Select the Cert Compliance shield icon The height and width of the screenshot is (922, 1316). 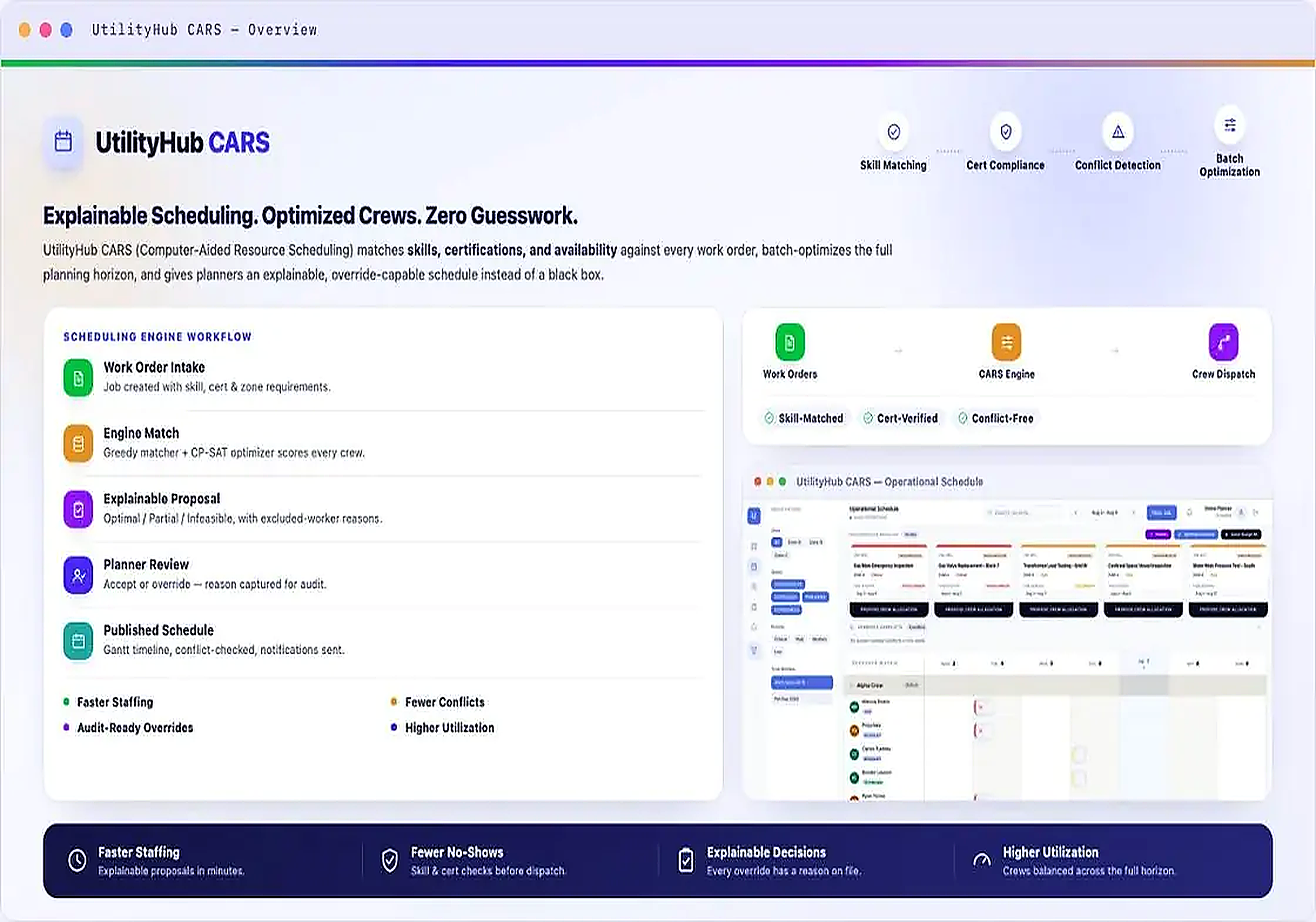point(1006,132)
